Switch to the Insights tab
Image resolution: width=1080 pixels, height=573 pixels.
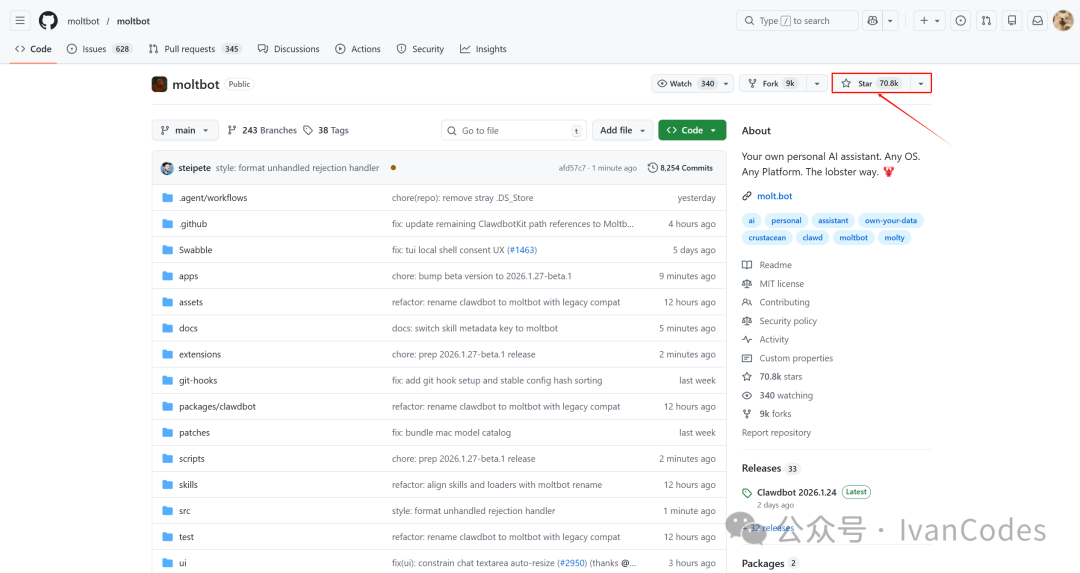click(x=484, y=49)
